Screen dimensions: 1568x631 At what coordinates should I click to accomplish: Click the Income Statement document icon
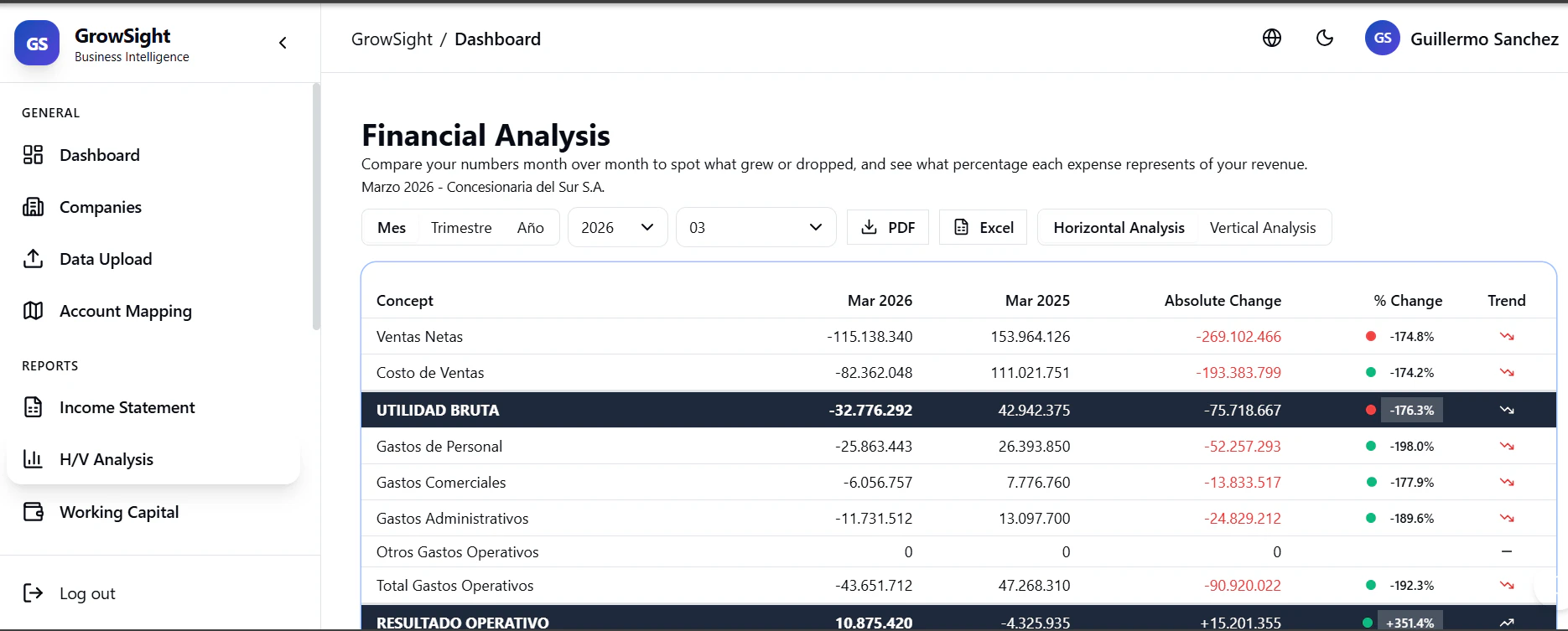click(x=33, y=407)
